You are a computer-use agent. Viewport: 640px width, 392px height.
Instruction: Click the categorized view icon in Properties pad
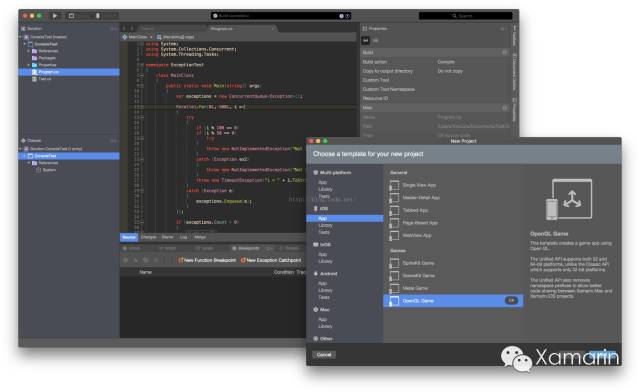366,40
